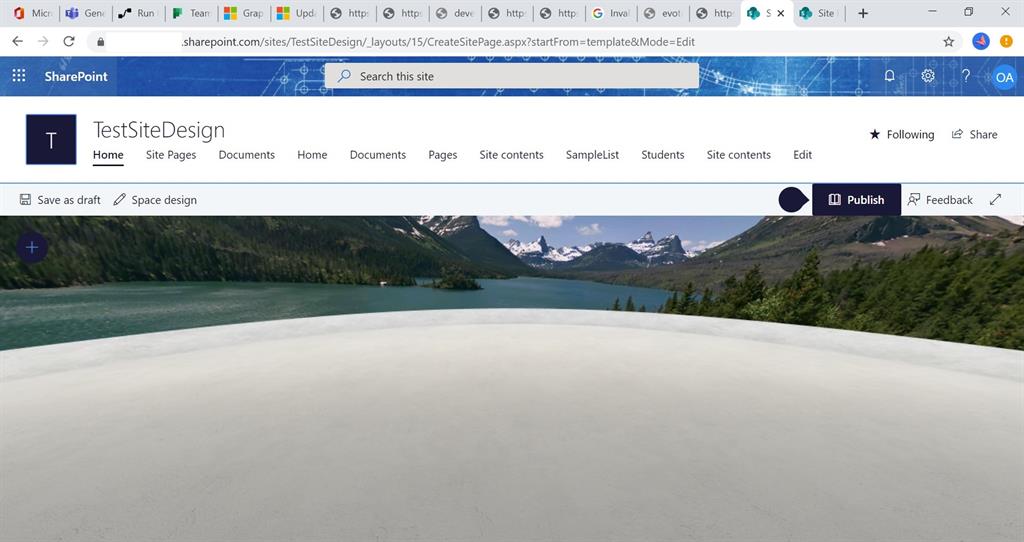This screenshot has width=1024, height=542.
Task: Open the help question mark
Action: pos(966,76)
